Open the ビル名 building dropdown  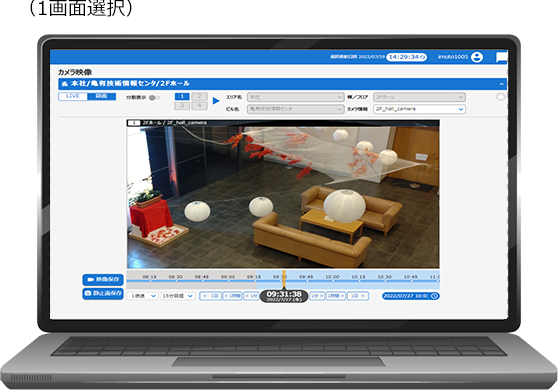(295, 109)
